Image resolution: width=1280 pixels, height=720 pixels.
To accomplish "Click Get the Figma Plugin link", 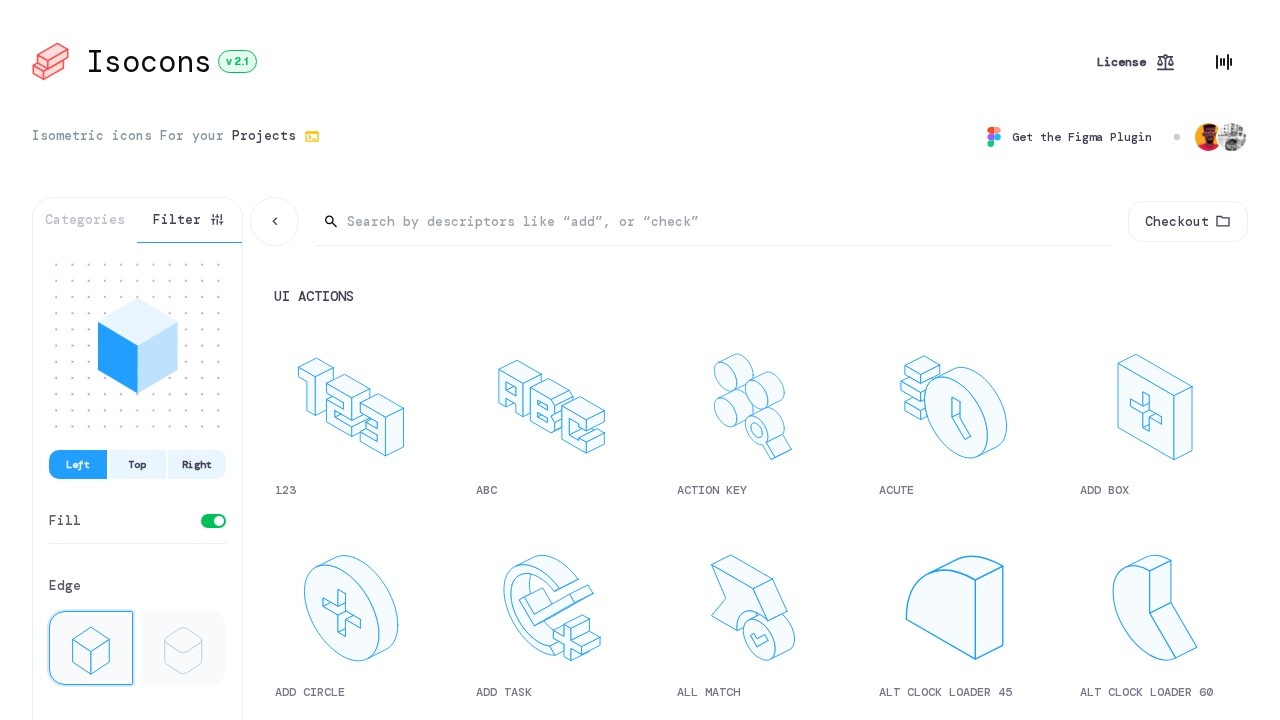I will click(1081, 137).
